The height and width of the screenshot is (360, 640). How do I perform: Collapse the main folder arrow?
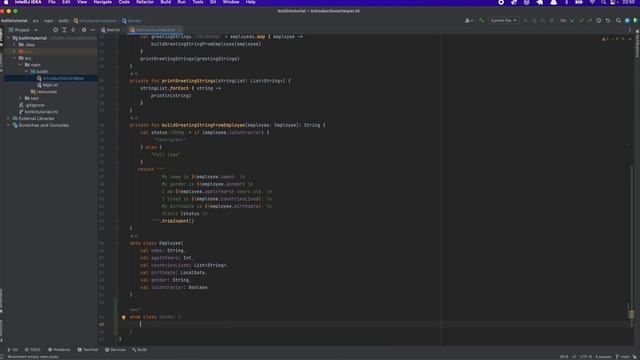(20, 64)
